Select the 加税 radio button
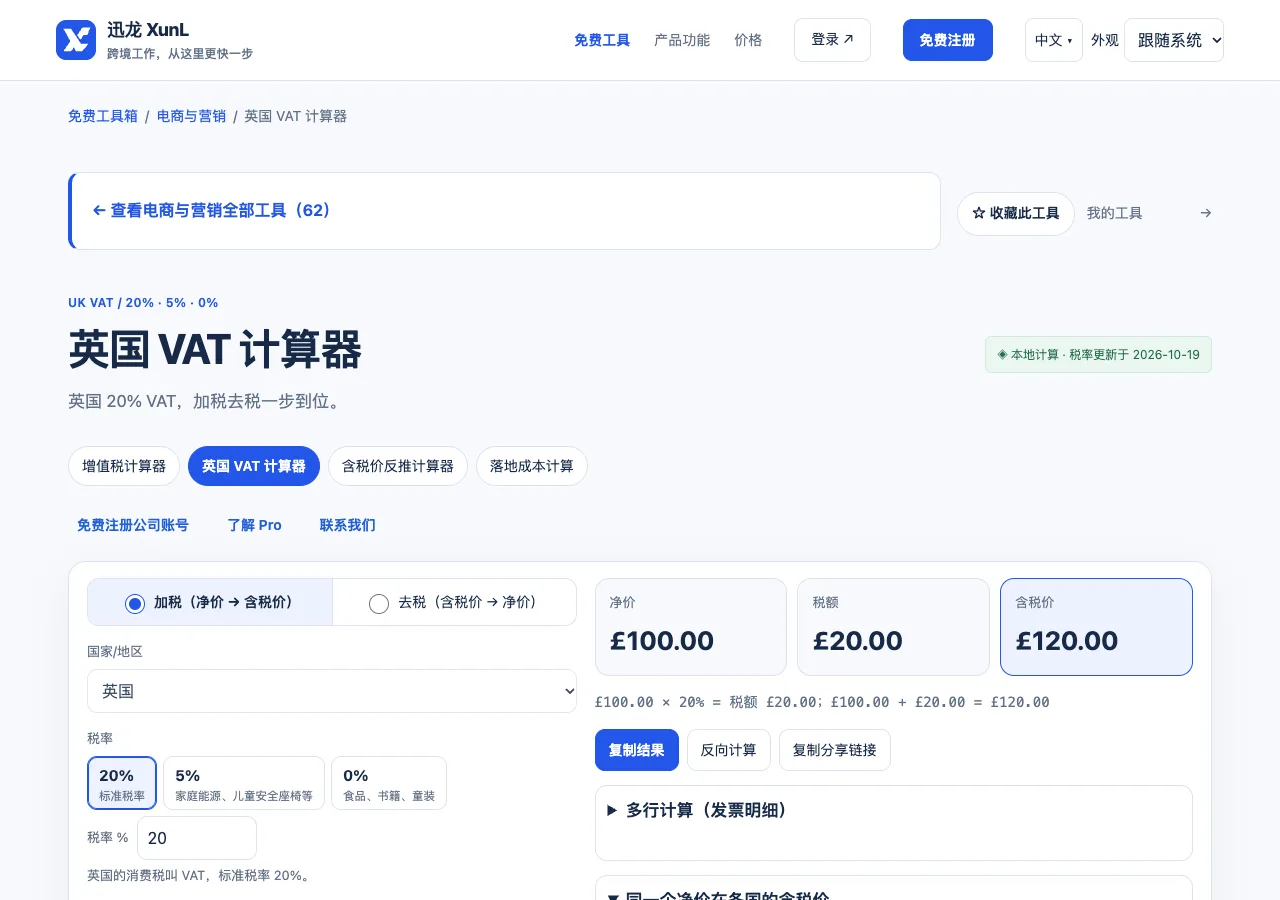The image size is (1280, 900). click(135, 603)
